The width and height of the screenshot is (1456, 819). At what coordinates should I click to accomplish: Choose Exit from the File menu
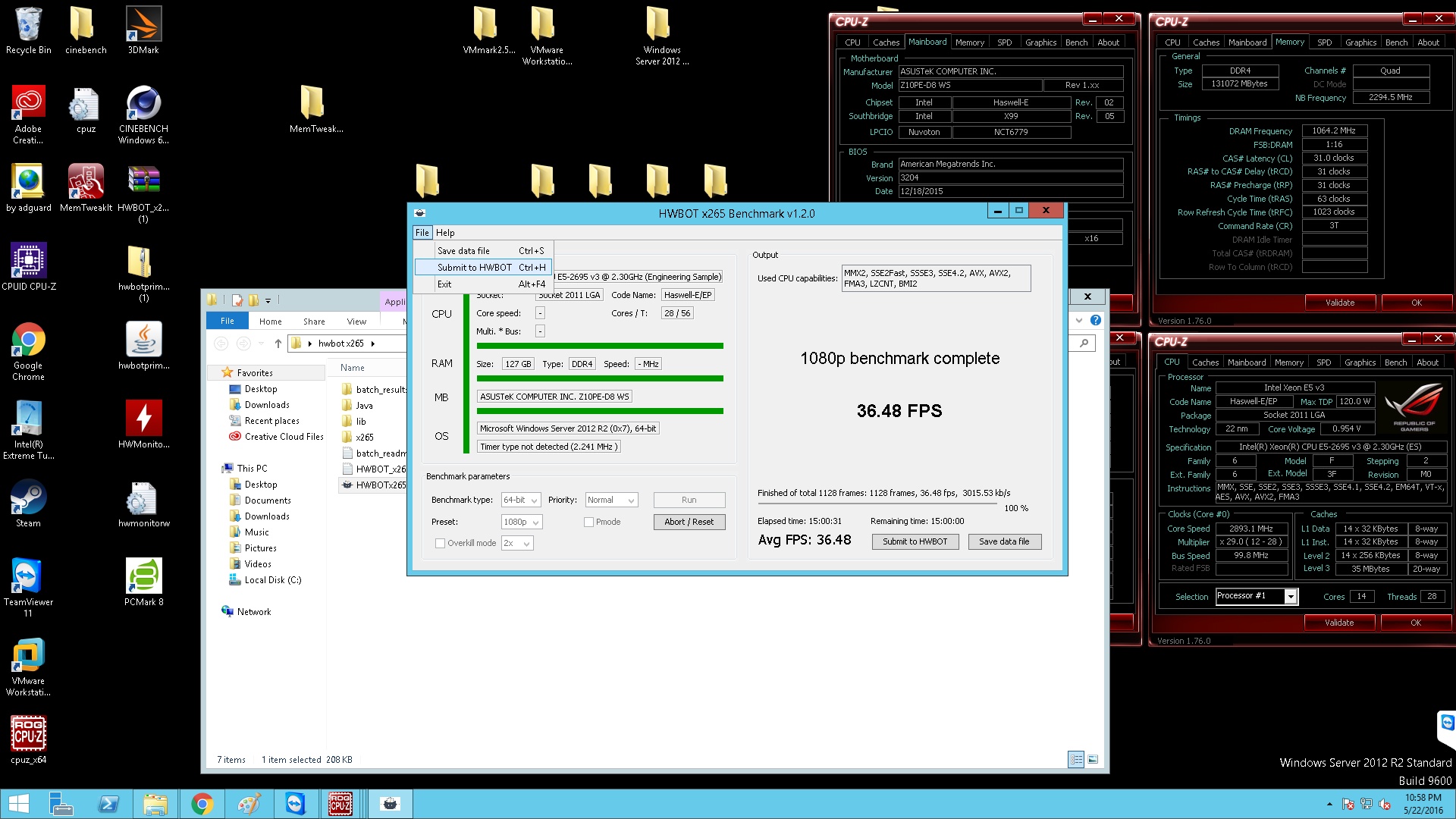coord(484,284)
